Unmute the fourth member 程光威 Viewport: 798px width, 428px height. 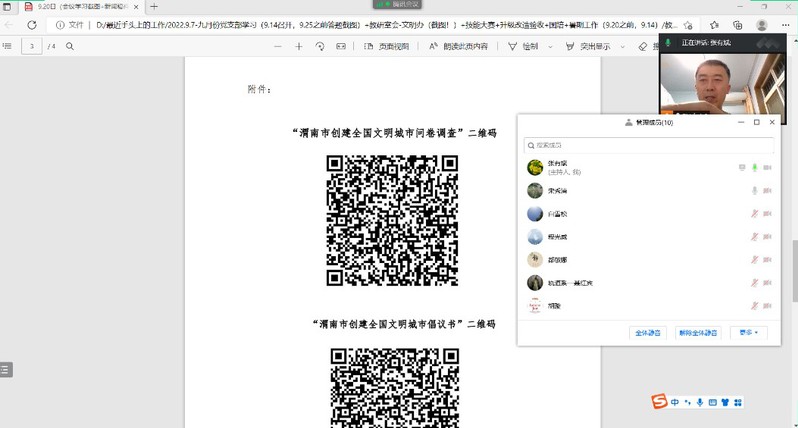click(x=755, y=237)
